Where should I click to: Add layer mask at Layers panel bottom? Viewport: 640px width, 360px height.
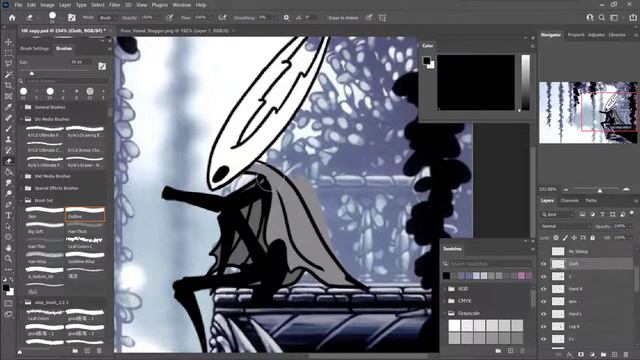tap(581, 355)
